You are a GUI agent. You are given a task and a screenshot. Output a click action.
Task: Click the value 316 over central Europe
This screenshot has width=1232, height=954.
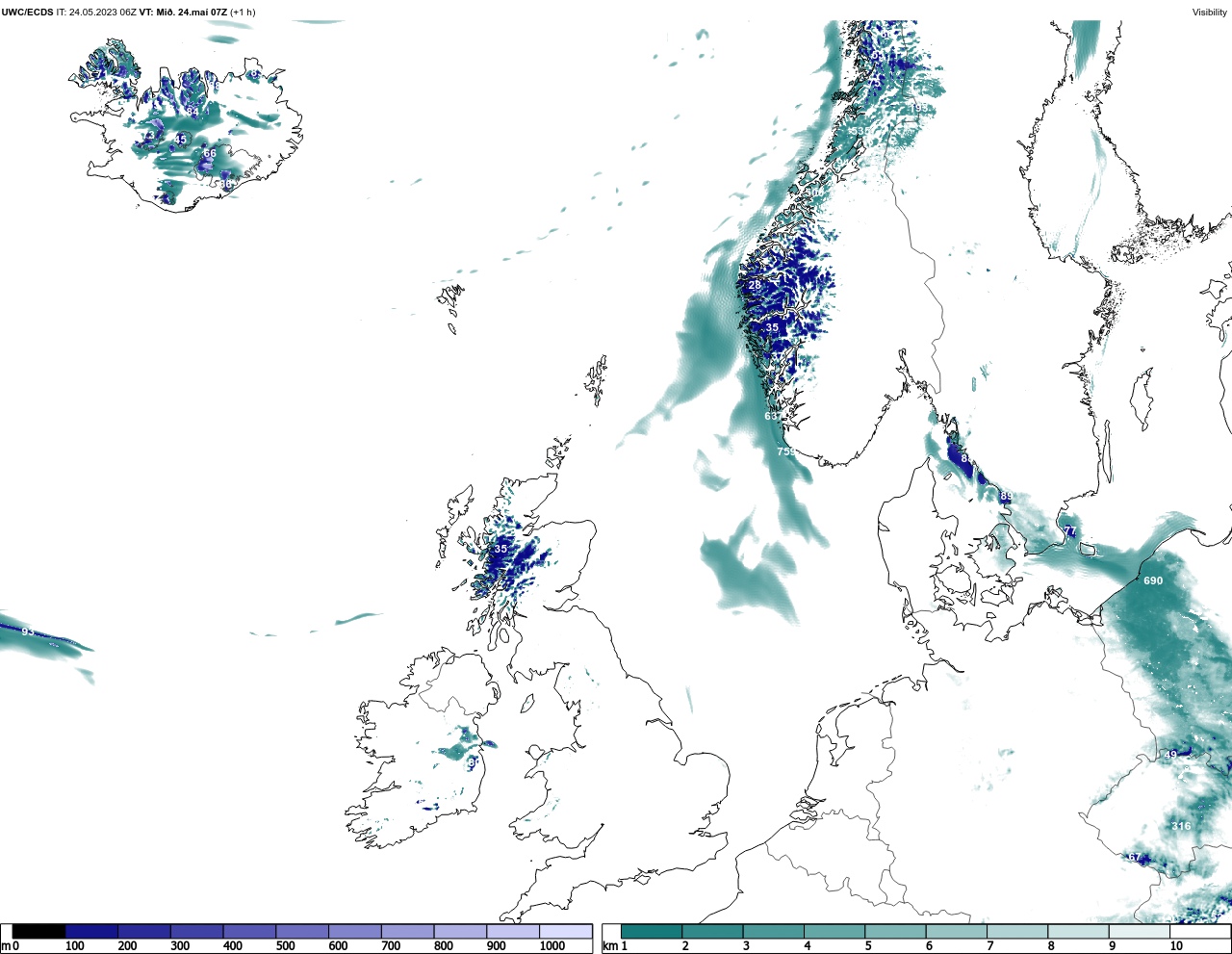(x=1181, y=826)
